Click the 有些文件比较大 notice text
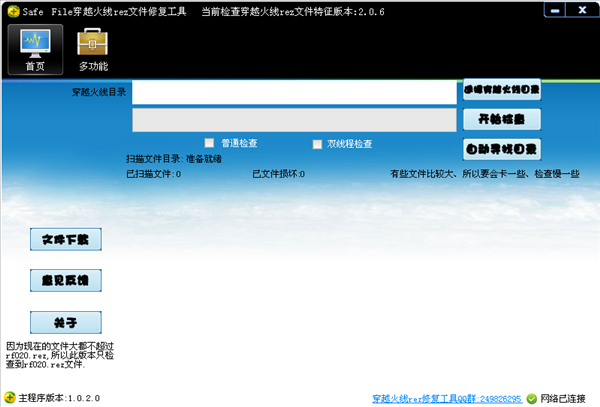600x407 pixels. [x=485, y=174]
